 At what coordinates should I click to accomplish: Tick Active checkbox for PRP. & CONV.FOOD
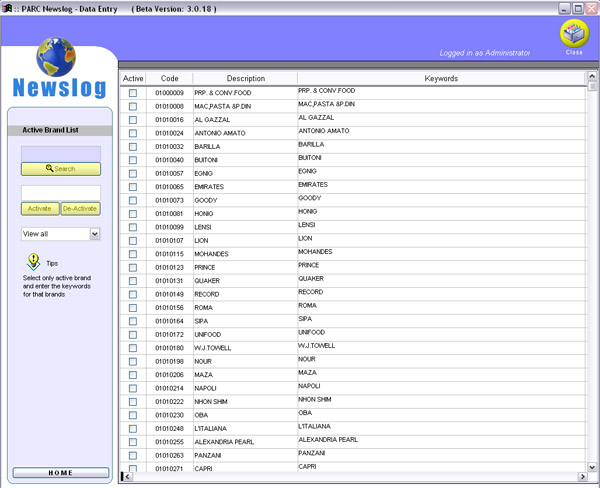tap(133, 93)
